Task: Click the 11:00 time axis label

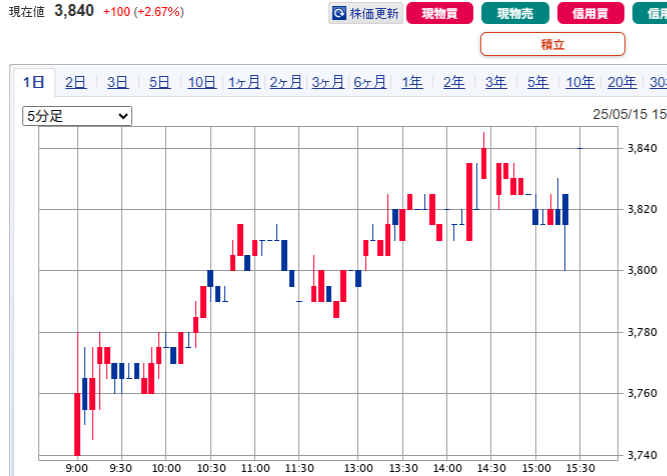Action: pyautogui.click(x=255, y=468)
